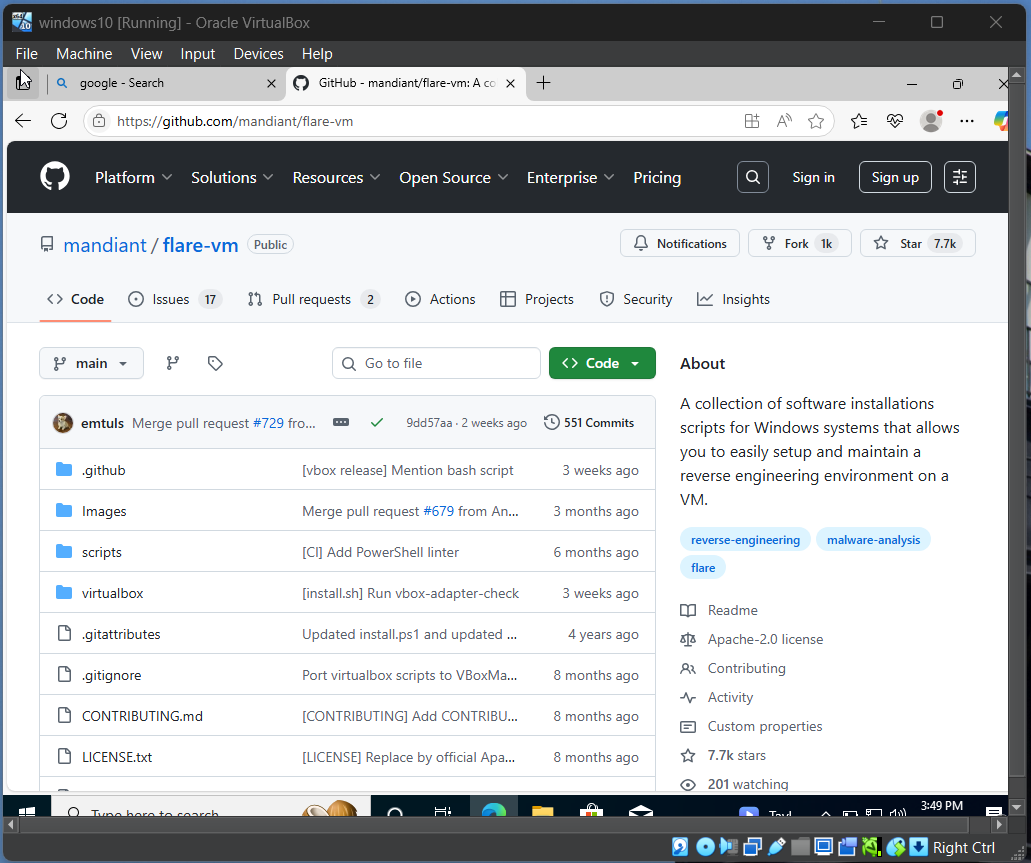Open the CONTRIBUTING.md file
The image size is (1031, 863).
142,716
